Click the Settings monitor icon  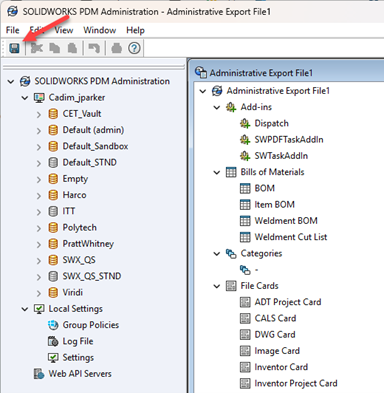click(x=53, y=357)
